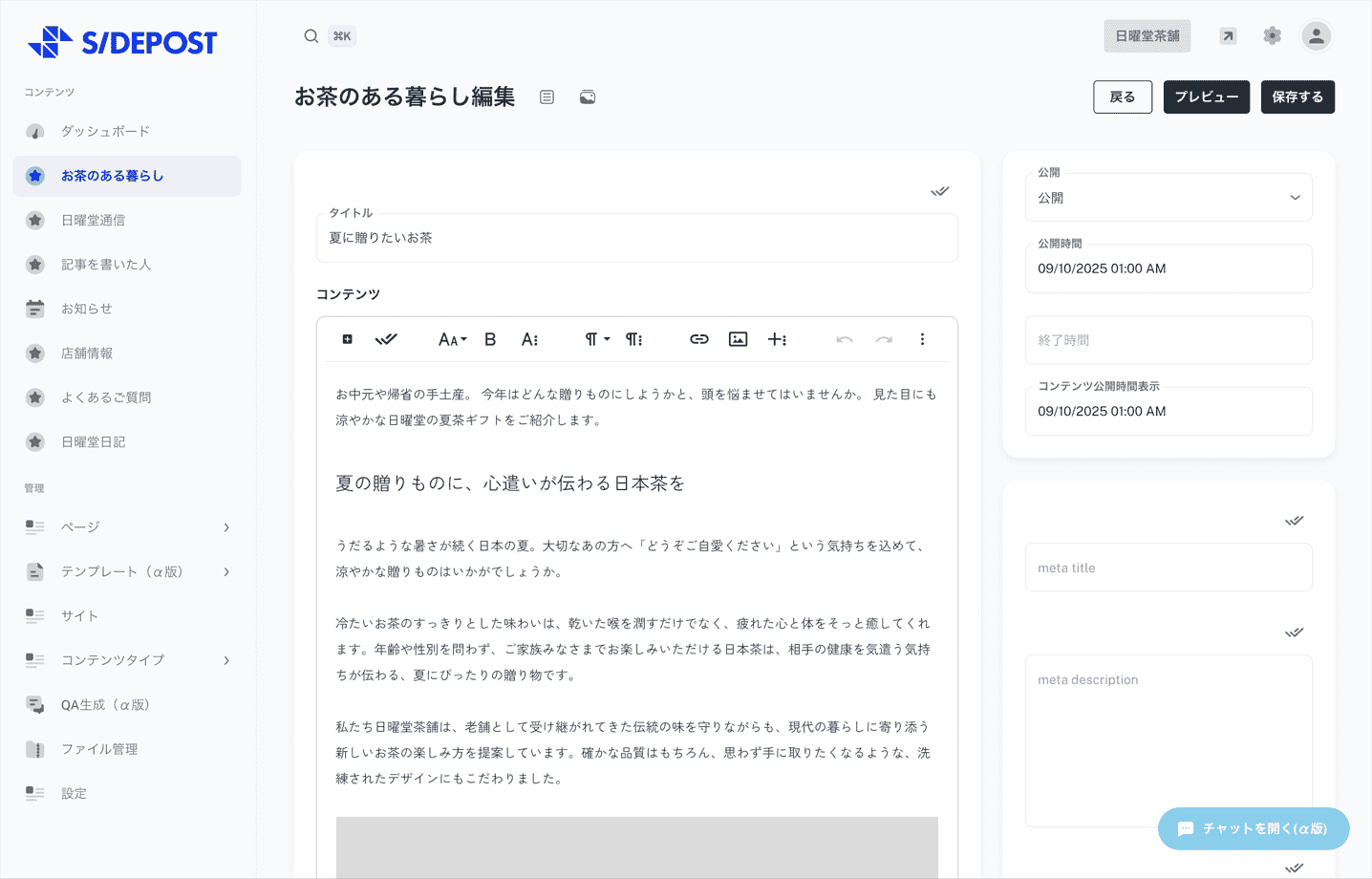Insert a link in editor
The image size is (1372, 879).
(699, 339)
